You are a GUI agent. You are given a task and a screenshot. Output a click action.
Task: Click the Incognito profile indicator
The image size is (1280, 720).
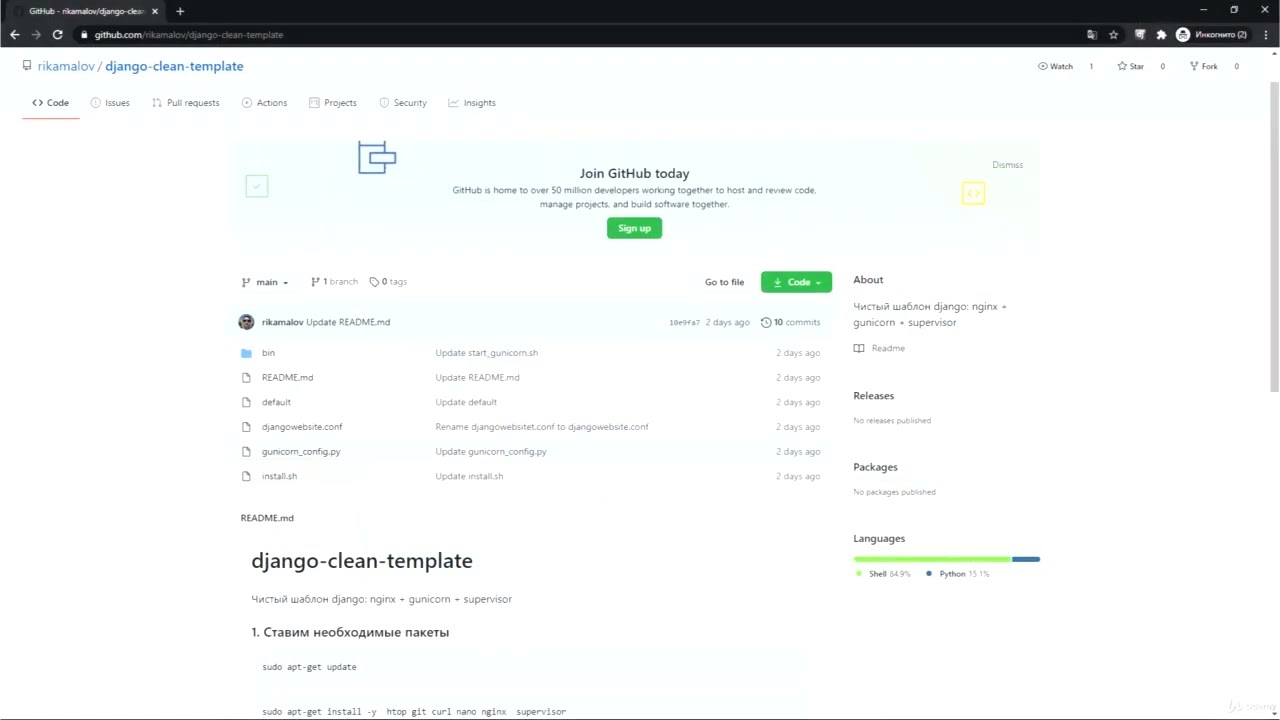point(1211,34)
